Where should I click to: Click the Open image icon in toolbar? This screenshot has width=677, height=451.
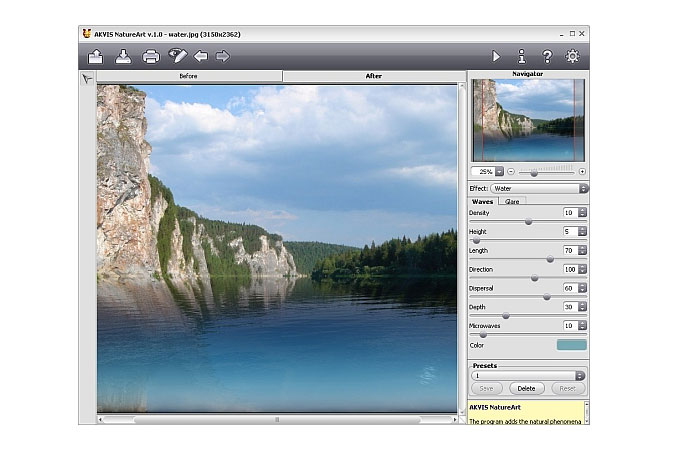click(x=96, y=57)
